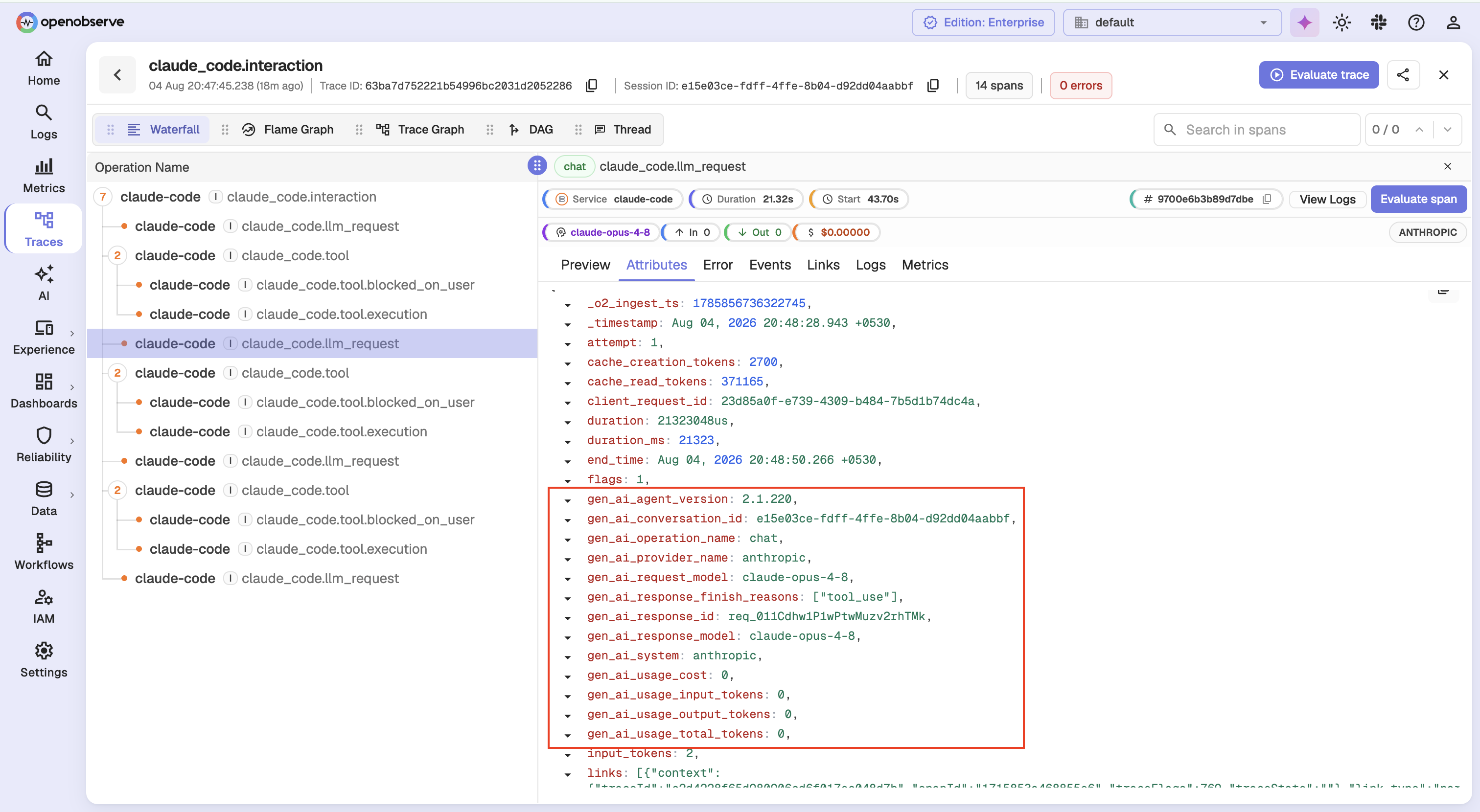This screenshot has width=1480, height=812.
Task: Collapse the second claude_code.tool span
Action: (x=117, y=373)
